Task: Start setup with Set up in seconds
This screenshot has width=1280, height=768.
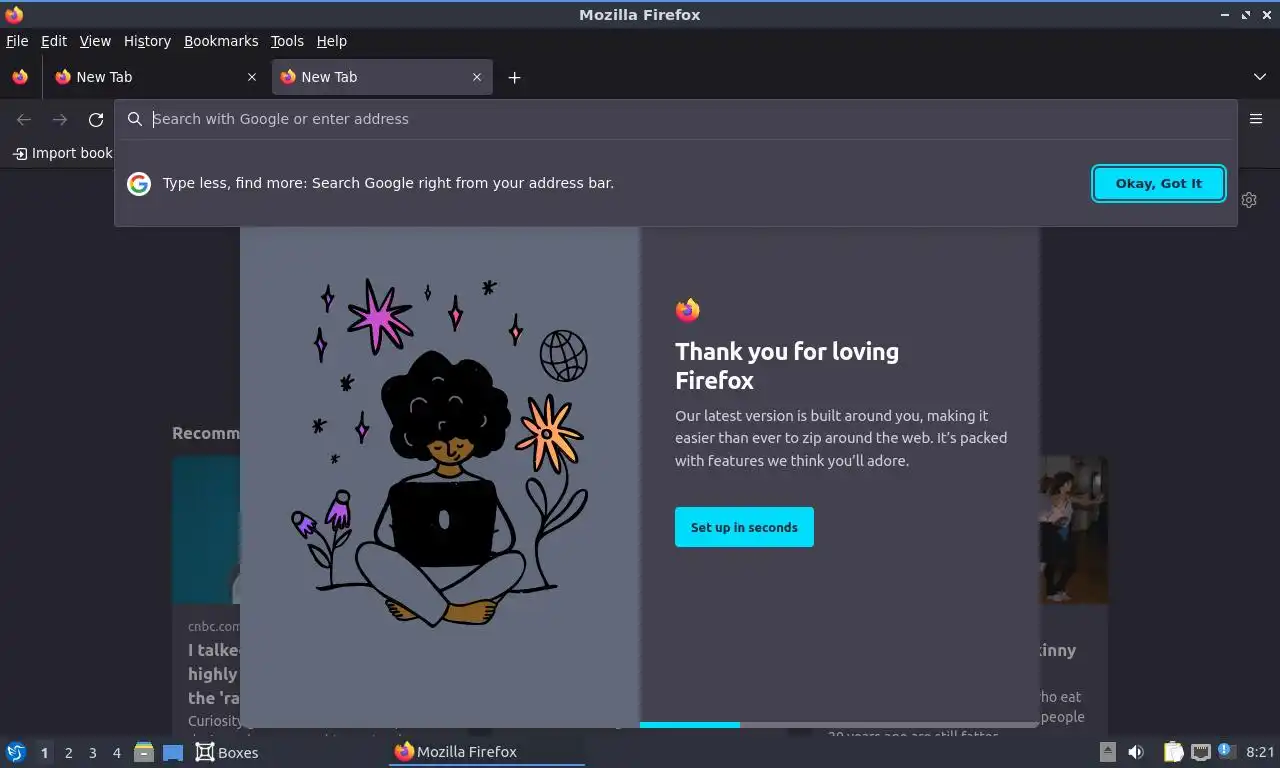Action: pyautogui.click(x=744, y=527)
